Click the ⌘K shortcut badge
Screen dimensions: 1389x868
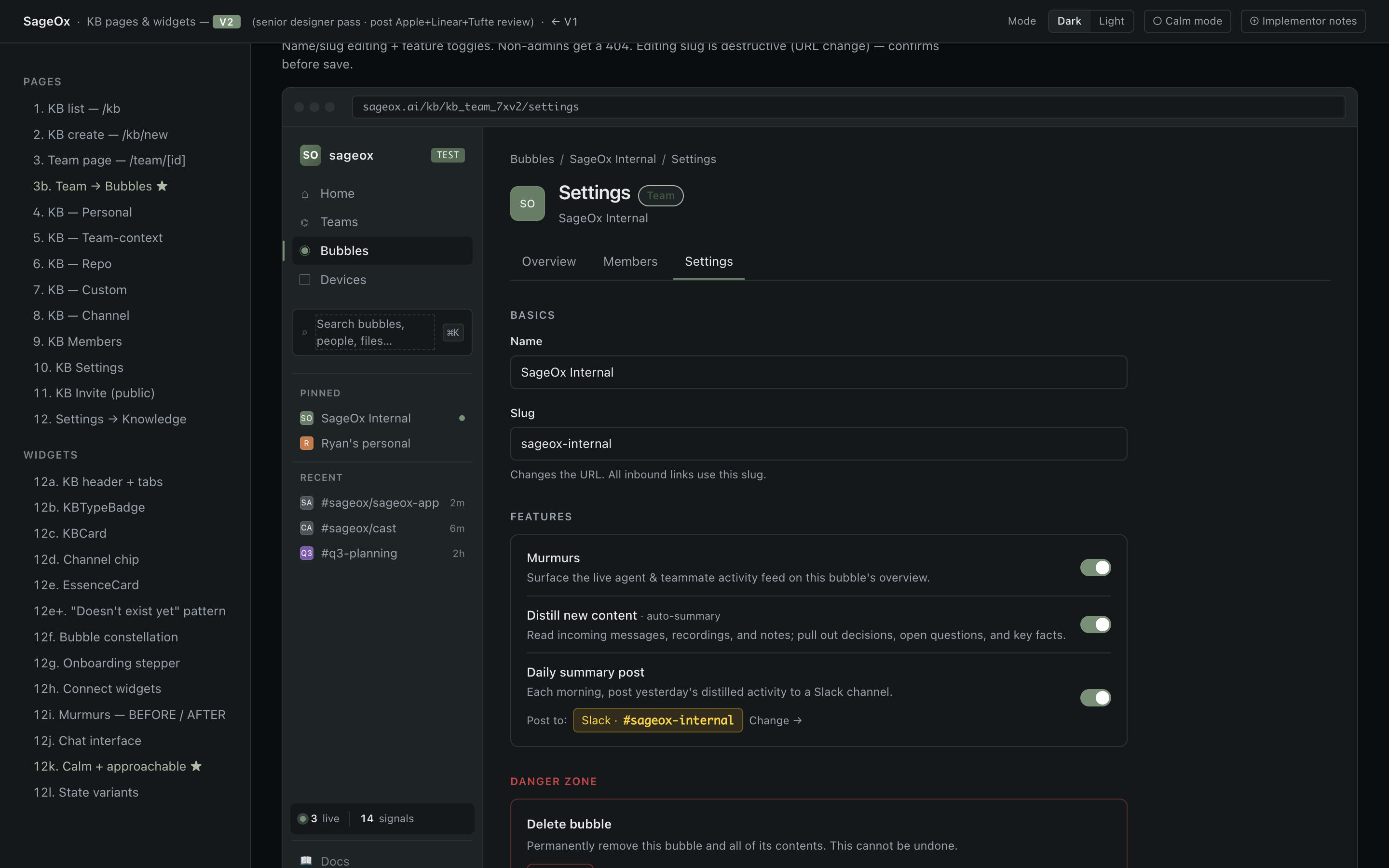point(453,332)
